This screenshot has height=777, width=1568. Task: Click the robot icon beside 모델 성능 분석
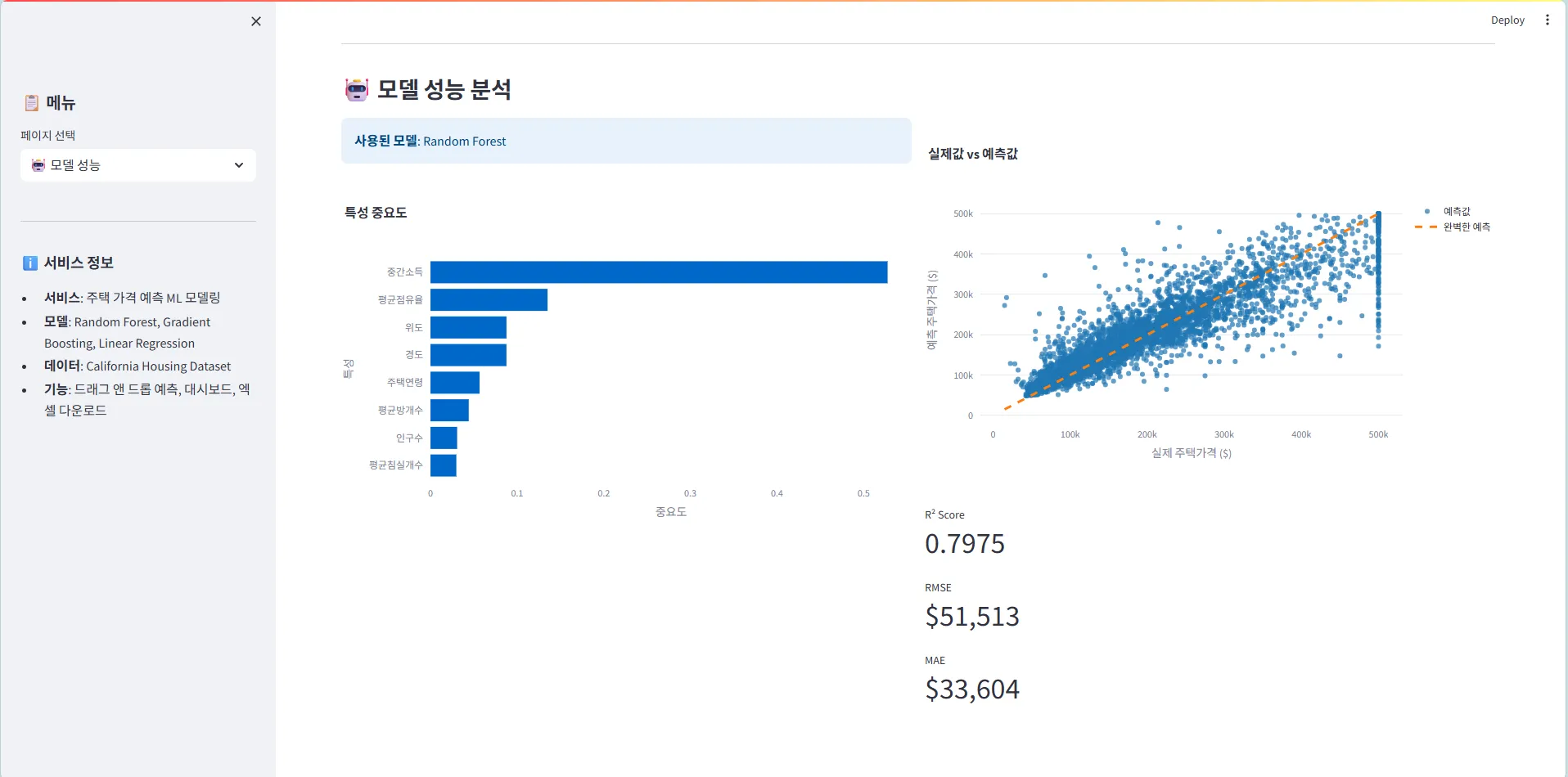point(357,89)
